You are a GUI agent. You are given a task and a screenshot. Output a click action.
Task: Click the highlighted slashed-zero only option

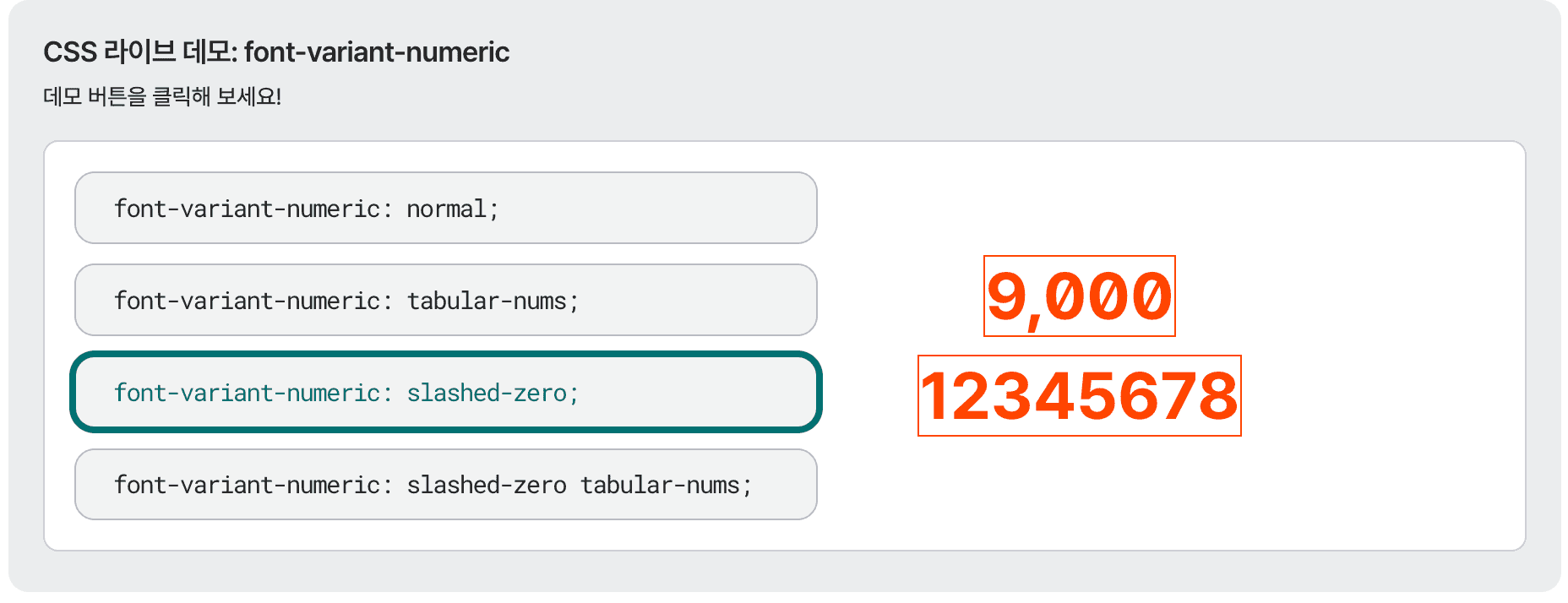click(x=445, y=393)
